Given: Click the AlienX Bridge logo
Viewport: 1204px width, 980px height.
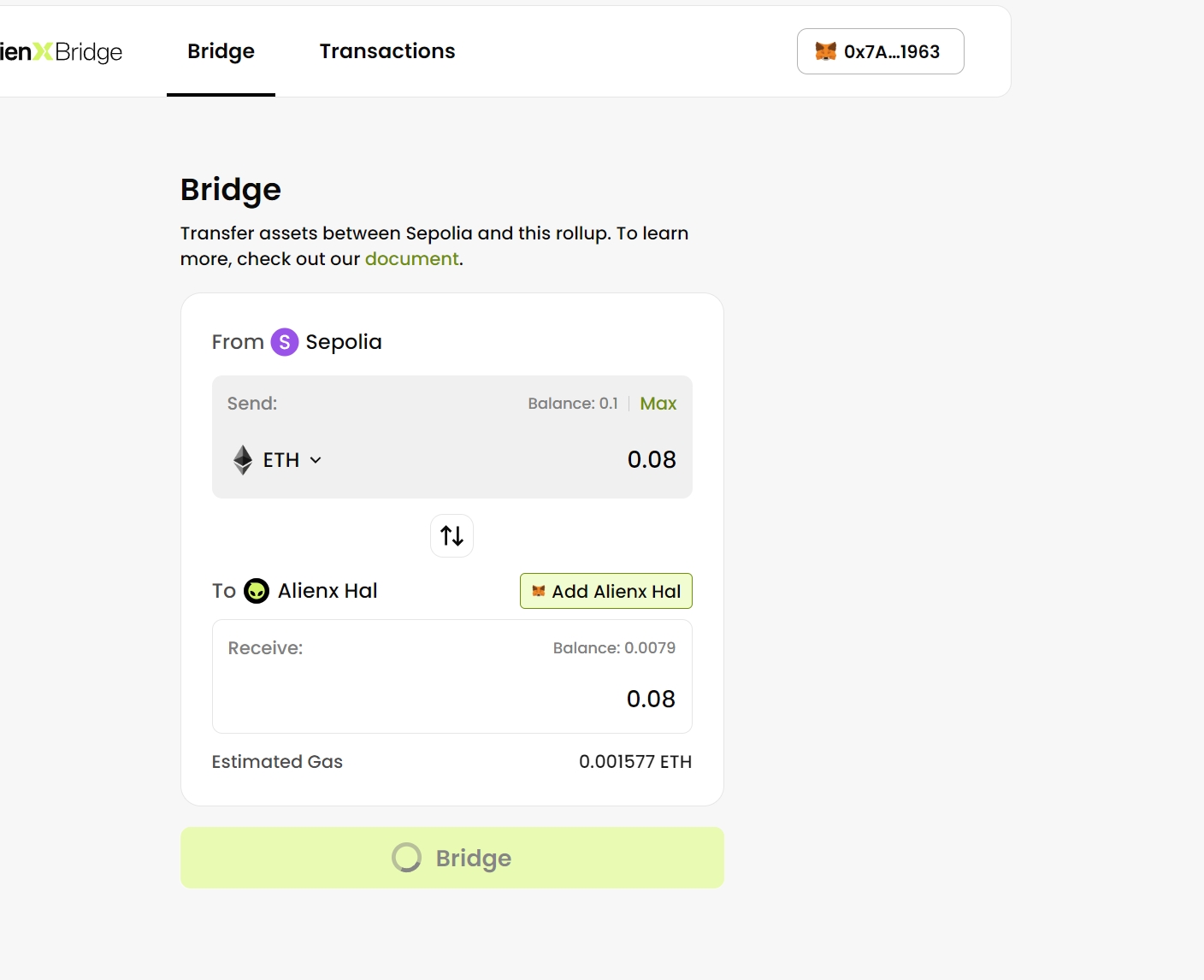Looking at the screenshot, I should tap(60, 52).
